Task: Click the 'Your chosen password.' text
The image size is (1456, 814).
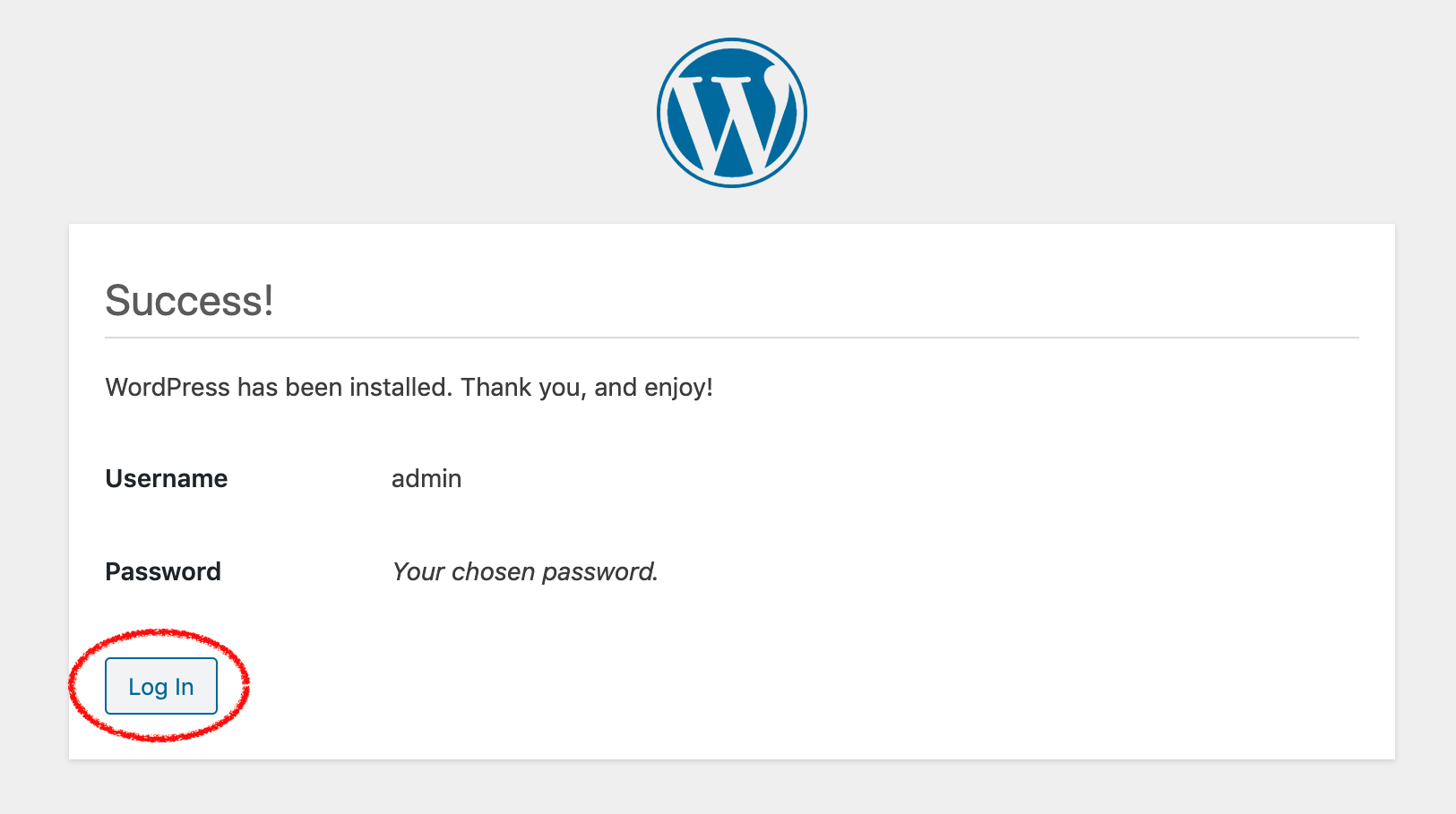Action: coord(525,572)
